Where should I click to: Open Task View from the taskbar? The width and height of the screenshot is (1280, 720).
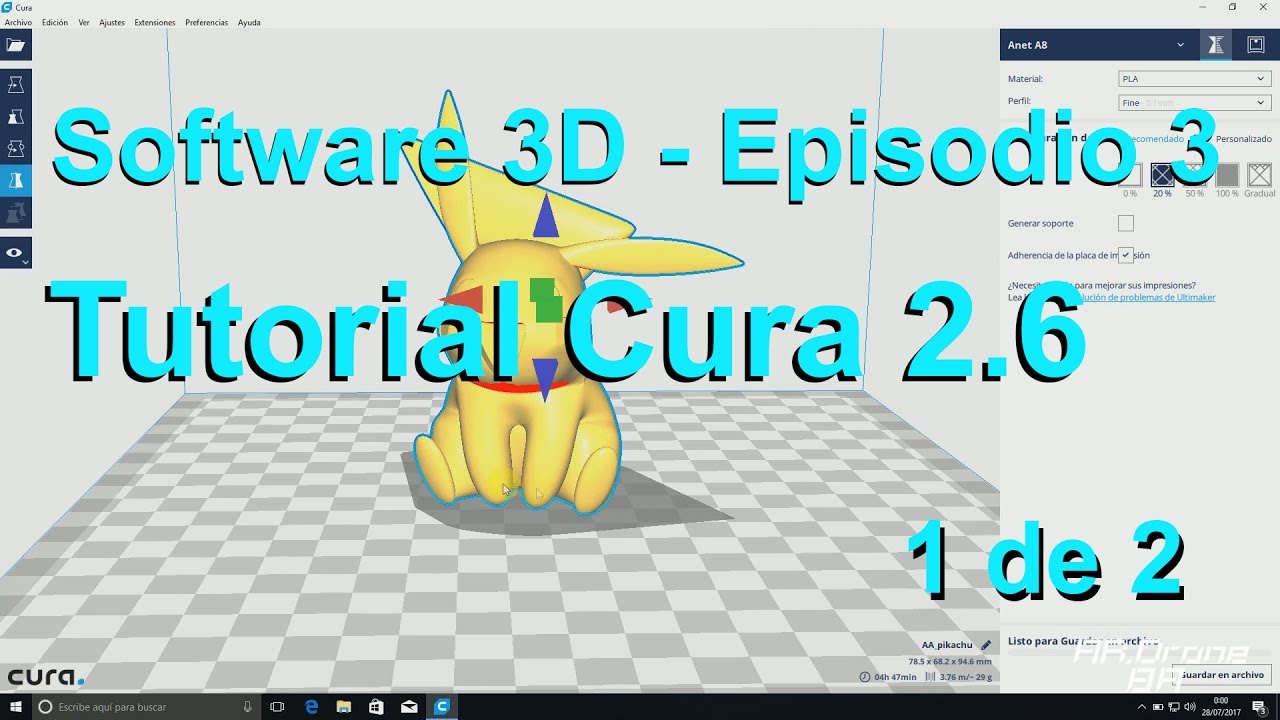point(278,706)
